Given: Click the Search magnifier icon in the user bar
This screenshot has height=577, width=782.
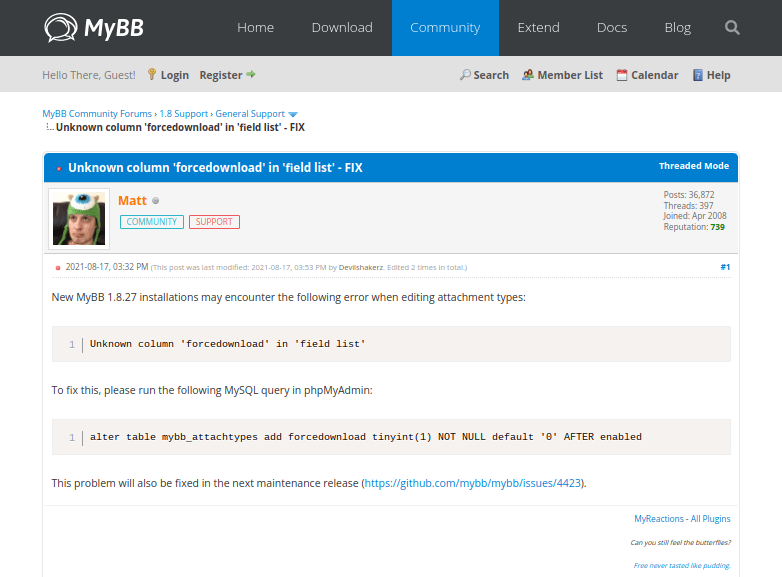Looking at the screenshot, I should pyautogui.click(x=465, y=75).
